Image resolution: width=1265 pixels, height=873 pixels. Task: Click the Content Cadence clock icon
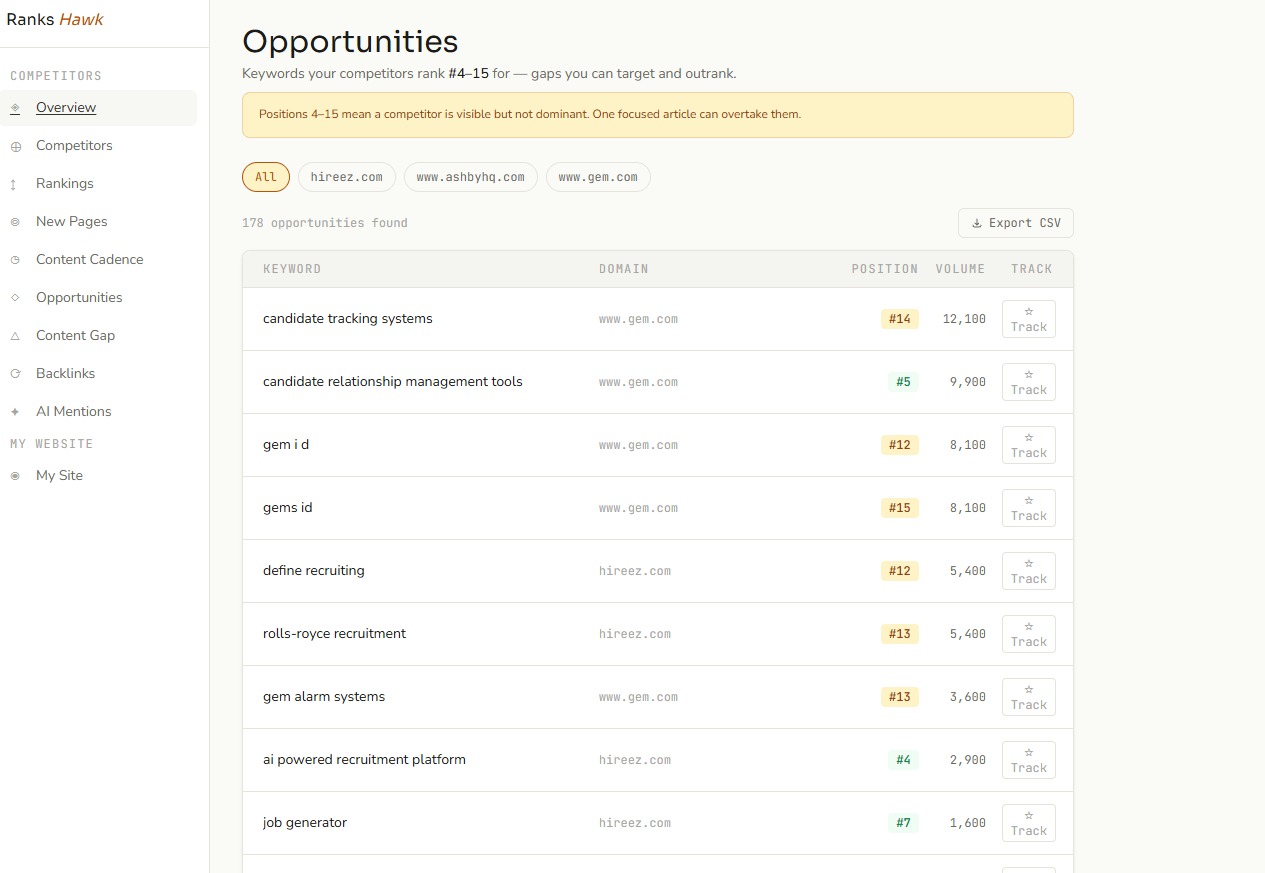(x=15, y=260)
